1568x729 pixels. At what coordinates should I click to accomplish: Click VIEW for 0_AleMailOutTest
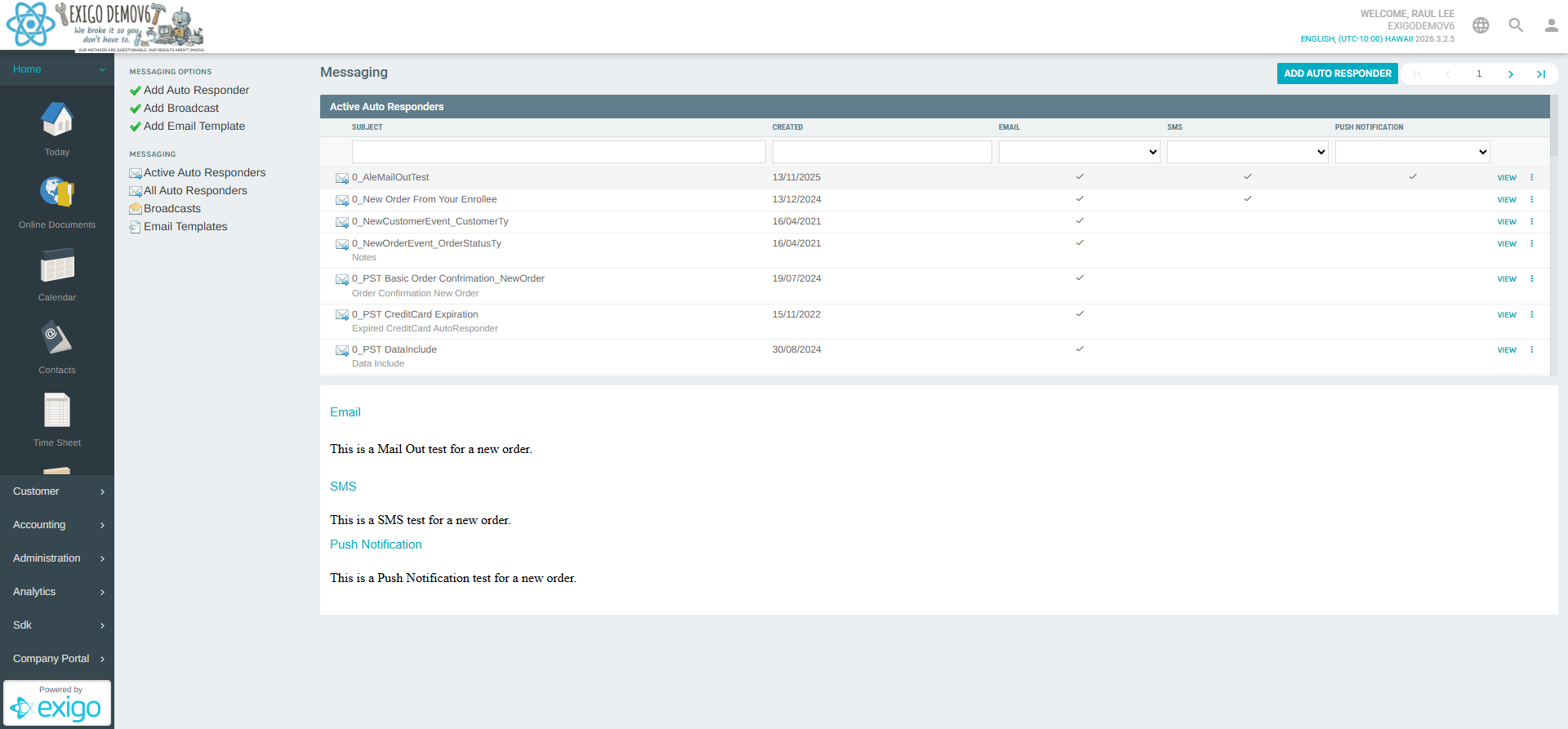click(x=1507, y=178)
